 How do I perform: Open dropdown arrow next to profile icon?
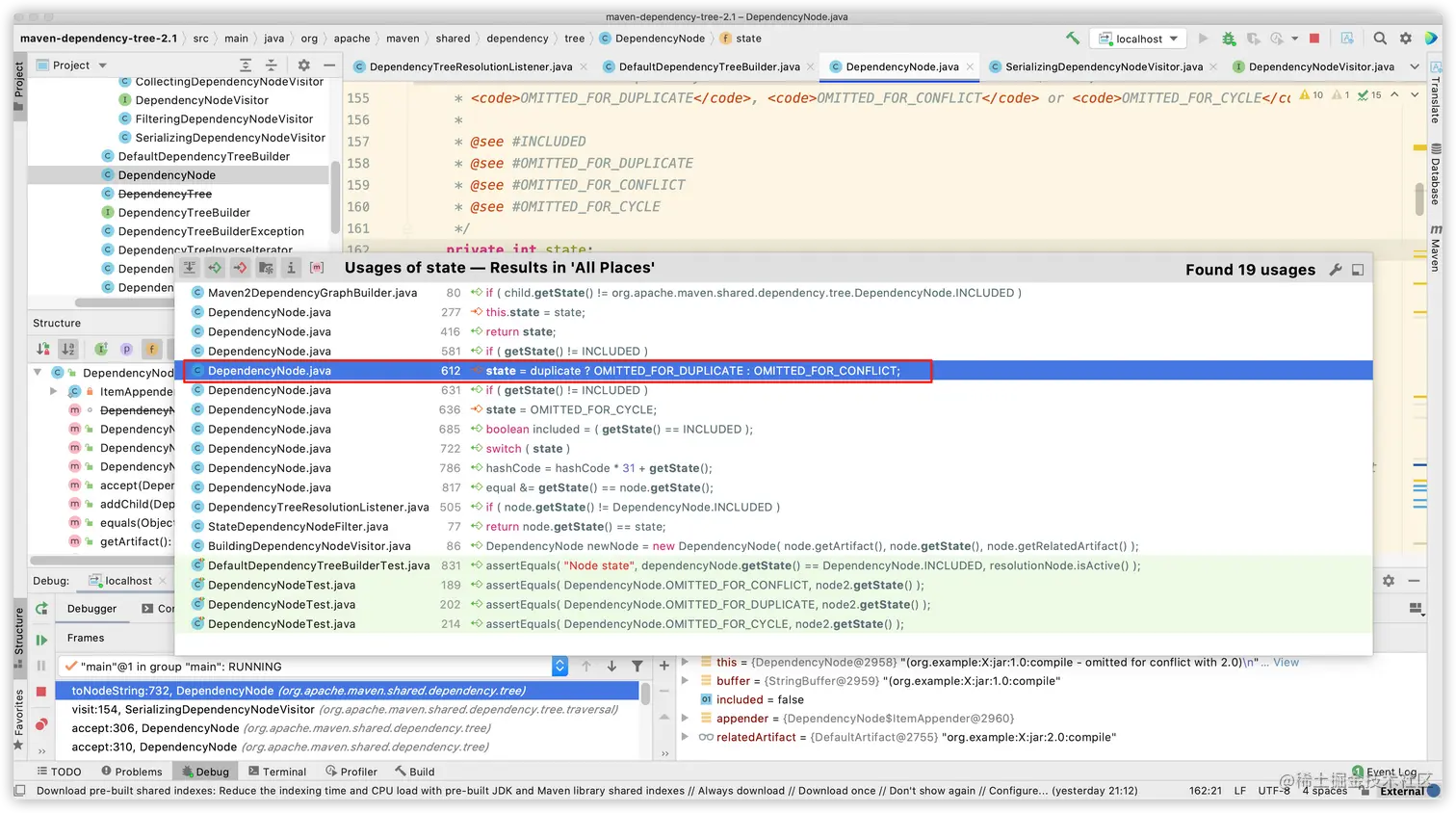click(1295, 39)
